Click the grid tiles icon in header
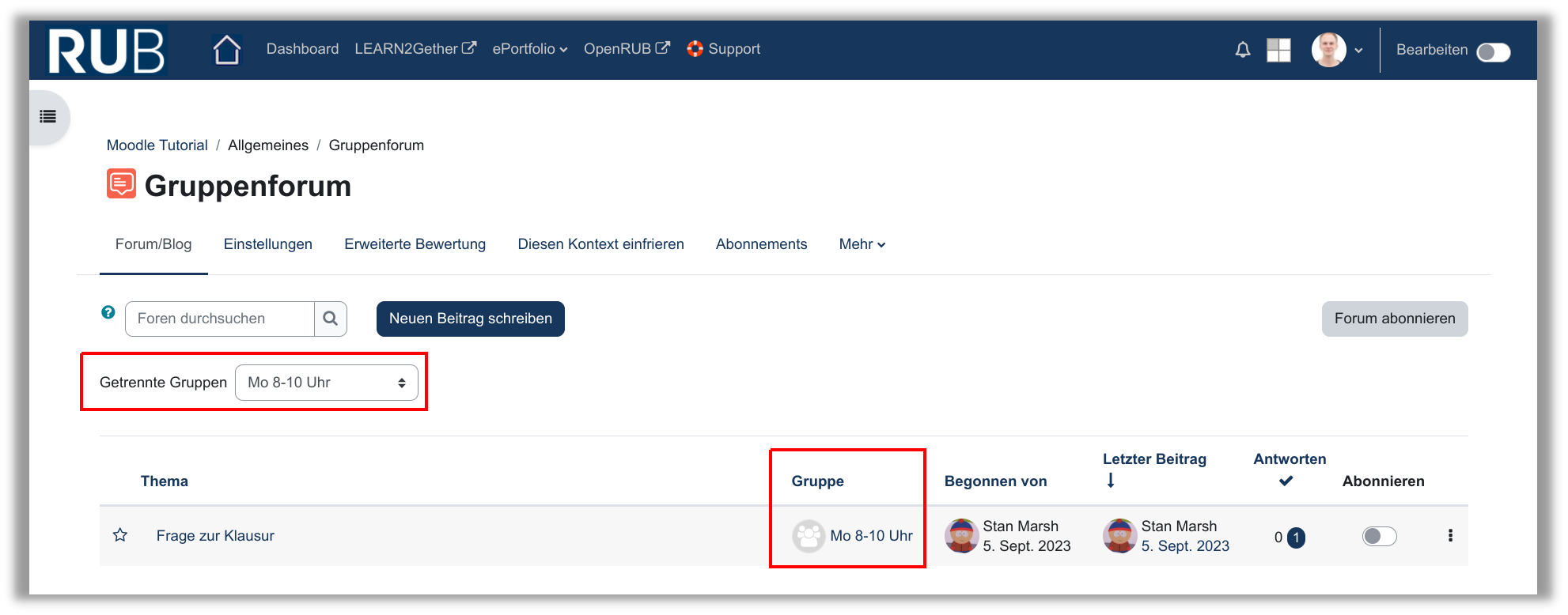Image resolution: width=1568 pixels, height=615 pixels. [x=1278, y=50]
